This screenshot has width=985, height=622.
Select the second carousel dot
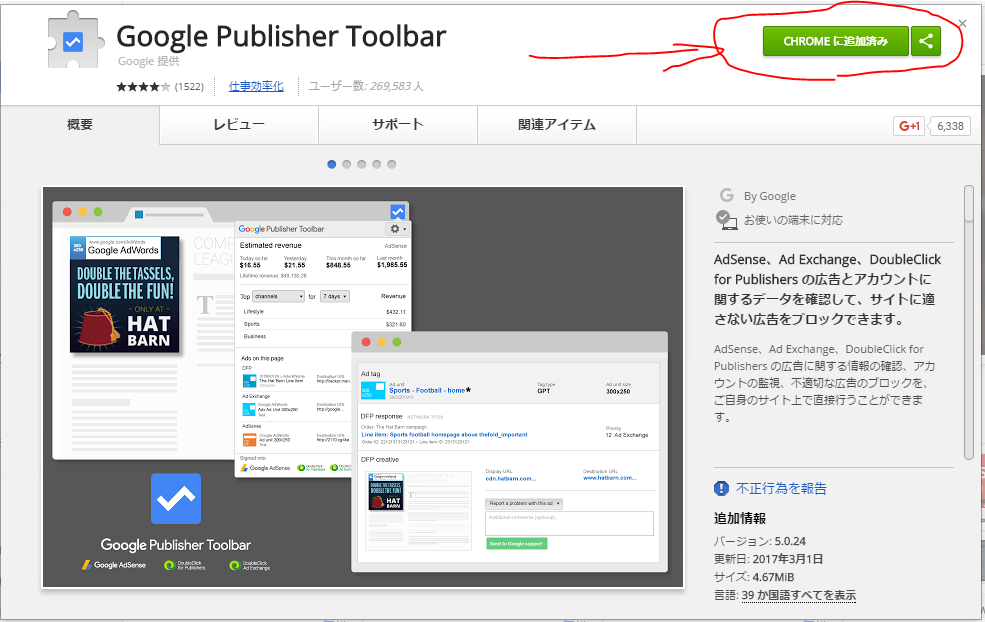coord(347,165)
